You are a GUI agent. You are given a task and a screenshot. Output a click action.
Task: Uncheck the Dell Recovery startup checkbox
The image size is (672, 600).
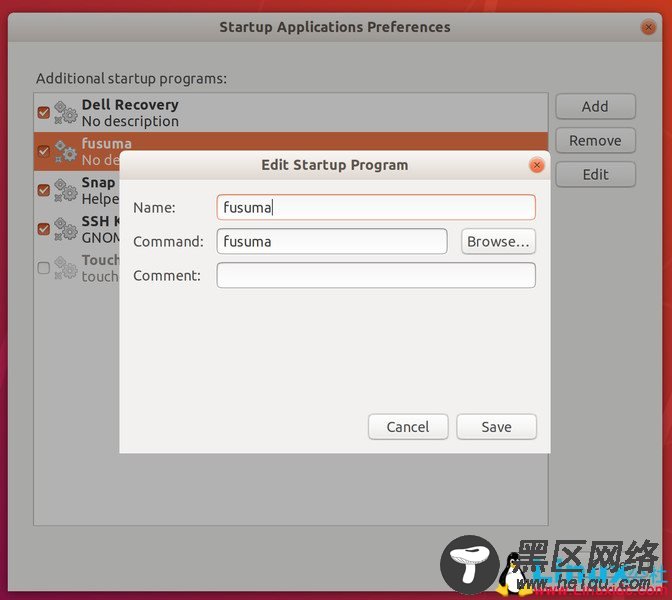(x=44, y=113)
